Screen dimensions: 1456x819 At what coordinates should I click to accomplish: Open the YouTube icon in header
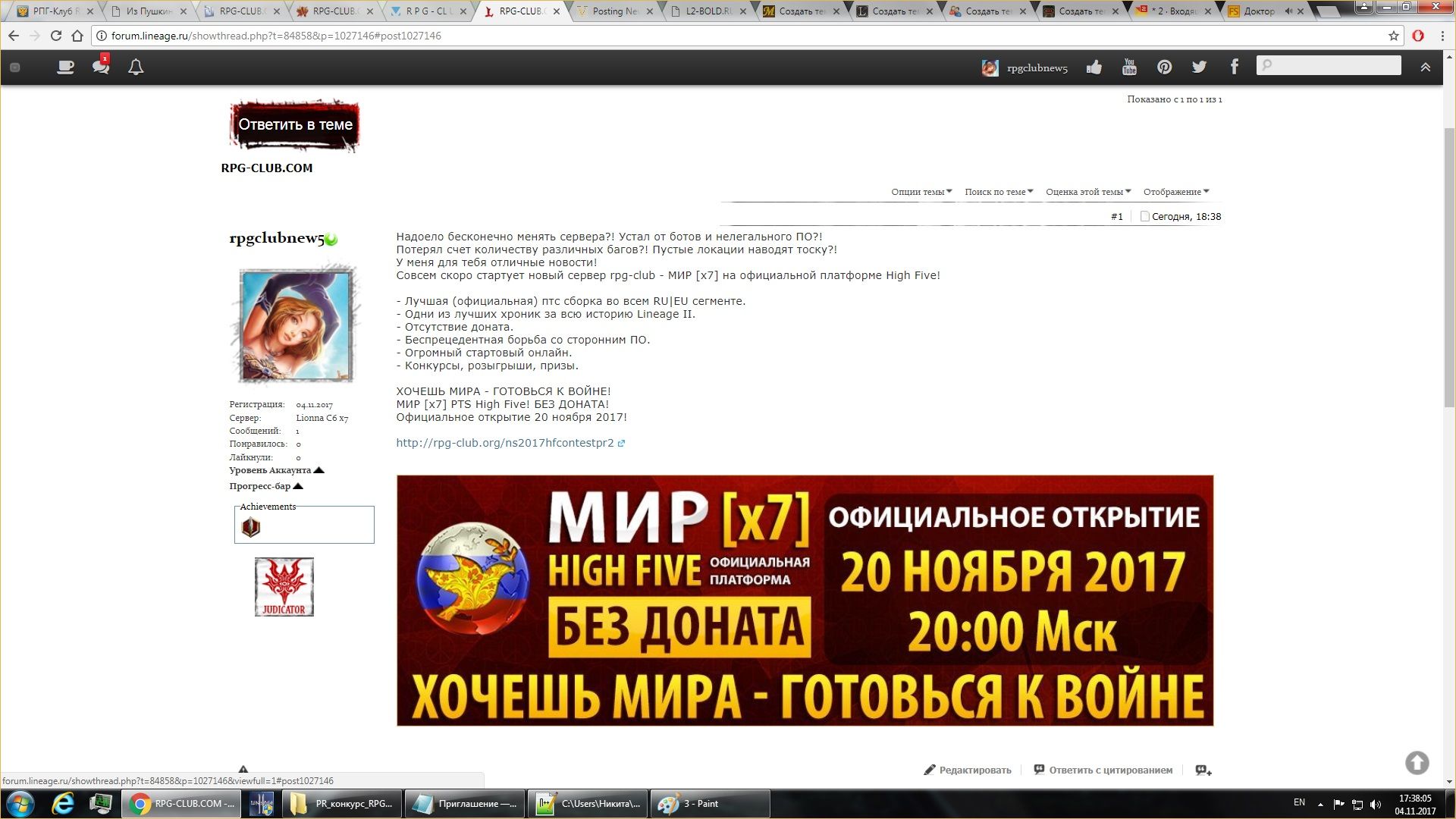pyautogui.click(x=1129, y=67)
